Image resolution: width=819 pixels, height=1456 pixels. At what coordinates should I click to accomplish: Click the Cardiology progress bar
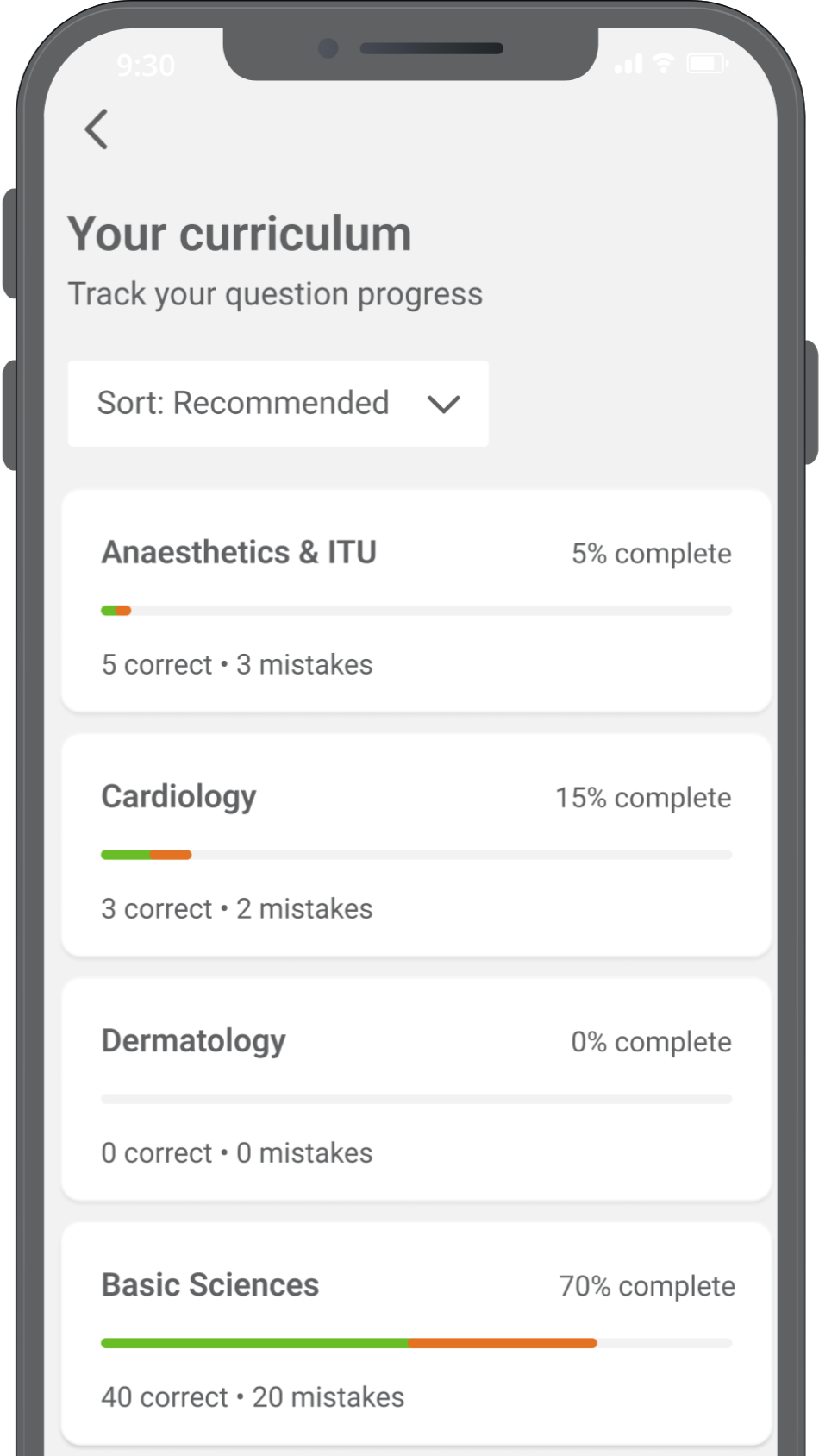tap(416, 855)
